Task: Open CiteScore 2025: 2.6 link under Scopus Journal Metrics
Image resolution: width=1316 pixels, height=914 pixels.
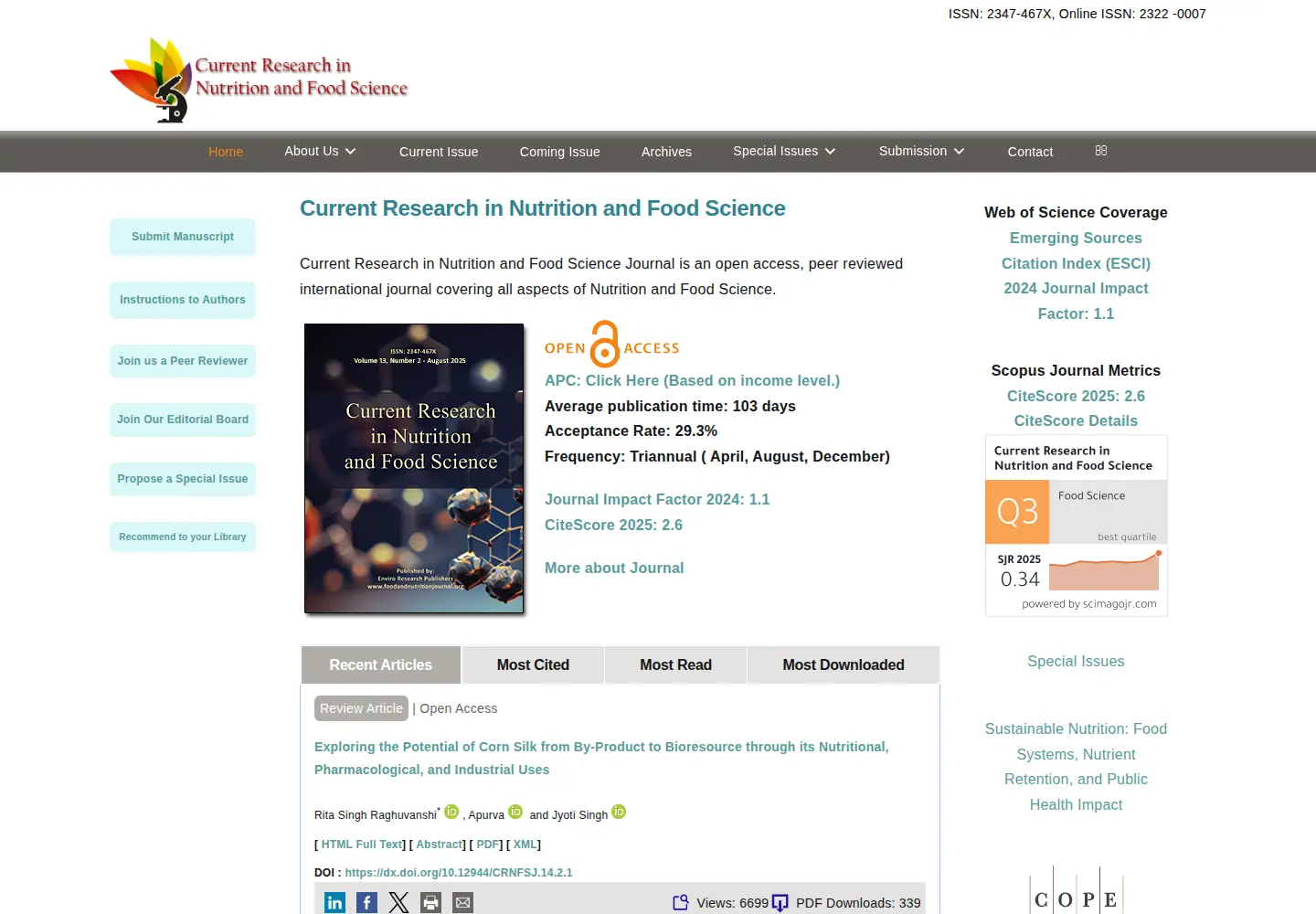Action: point(1076,396)
